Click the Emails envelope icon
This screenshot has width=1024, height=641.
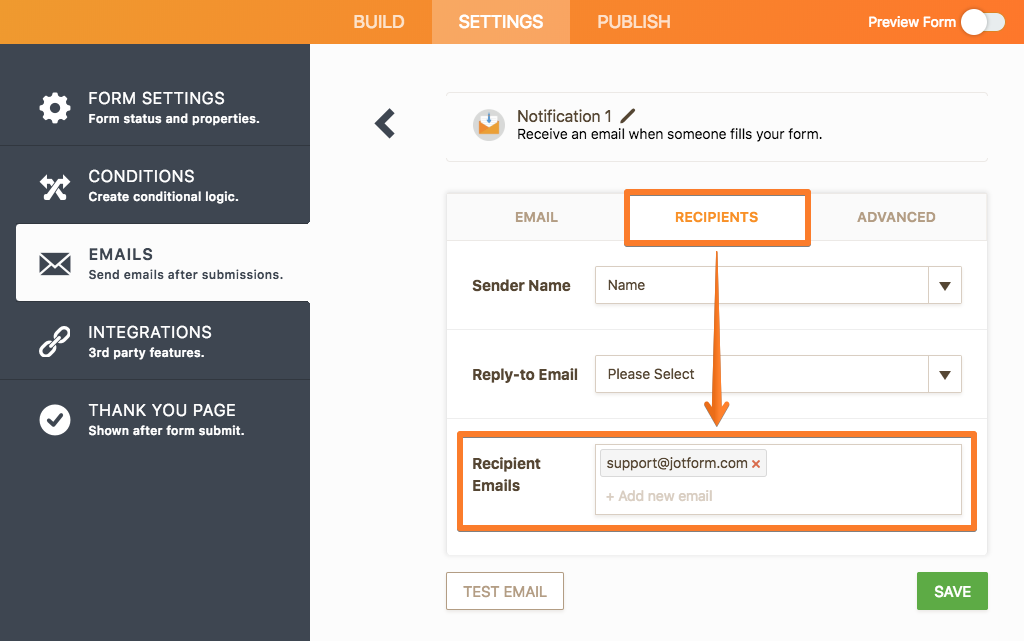(x=55, y=263)
